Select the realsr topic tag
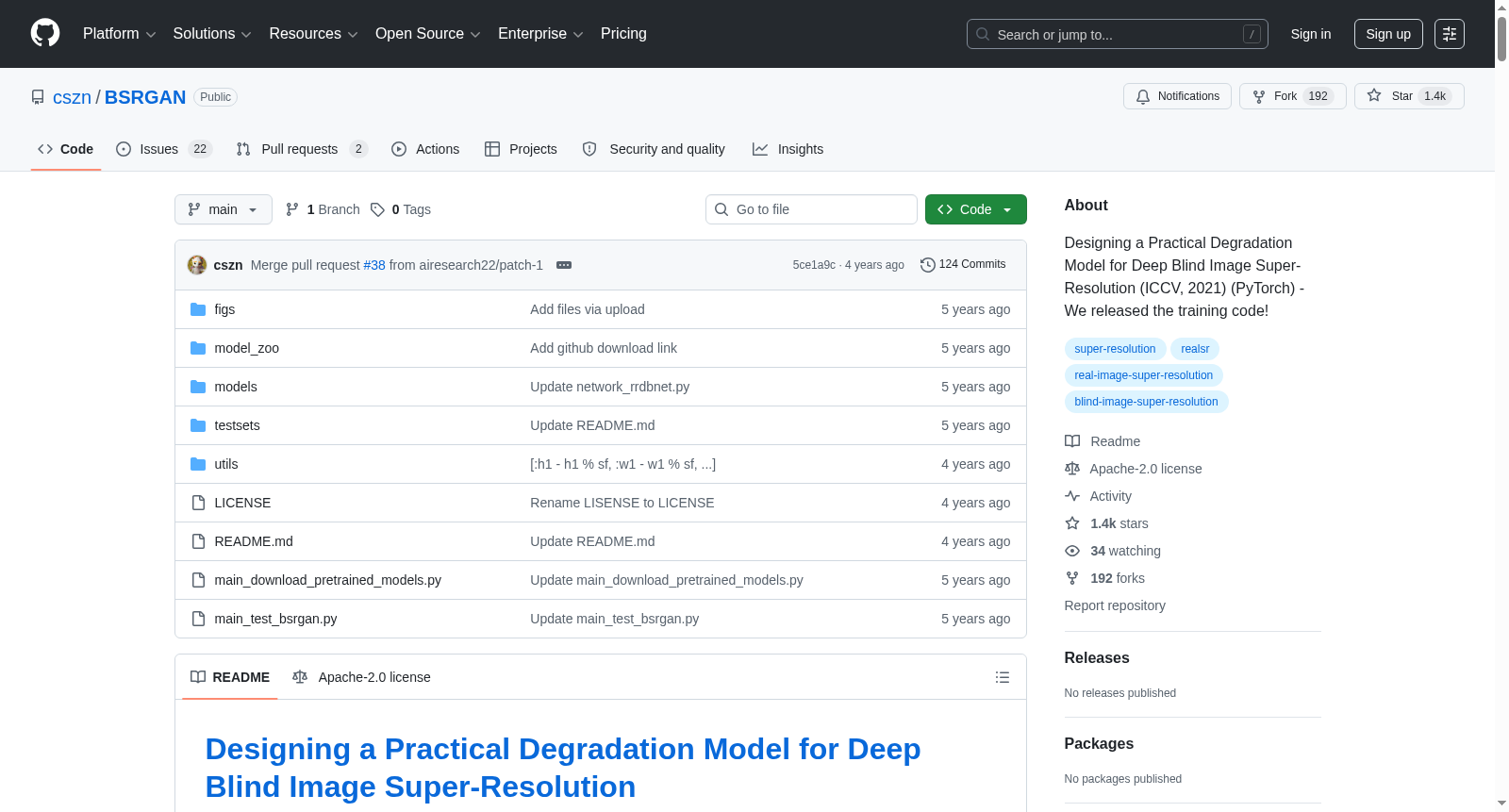Image resolution: width=1509 pixels, height=812 pixels. click(x=1195, y=349)
